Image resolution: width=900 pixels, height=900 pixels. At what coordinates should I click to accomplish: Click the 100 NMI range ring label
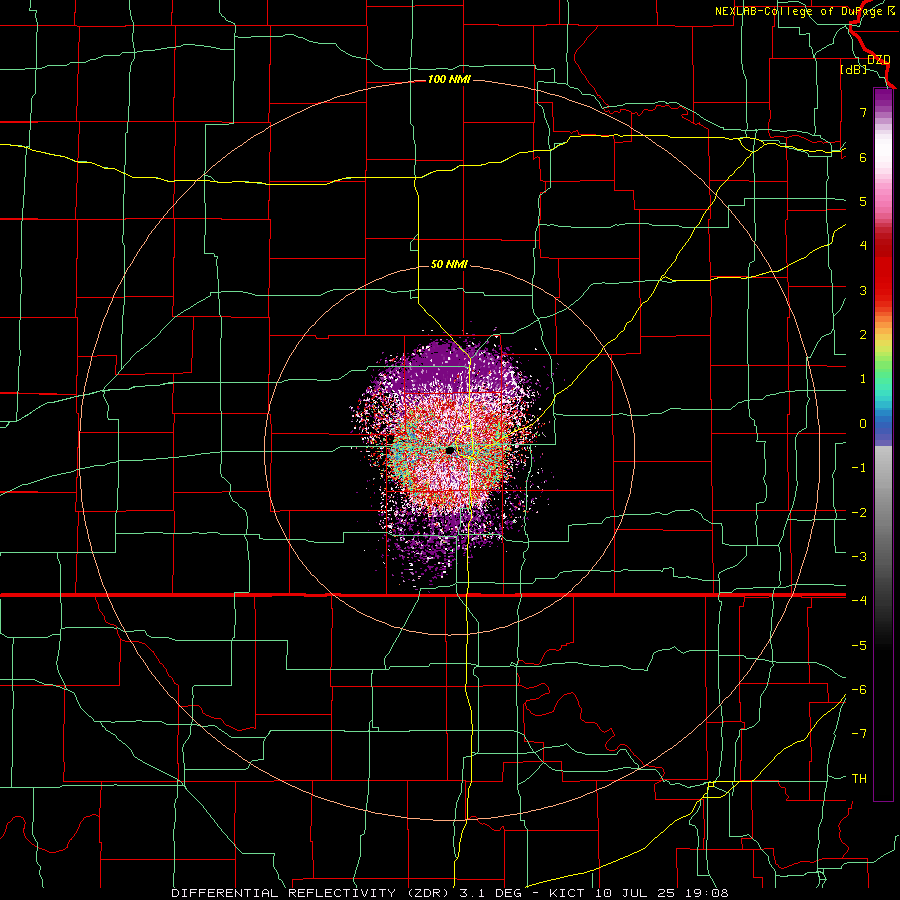[x=449, y=79]
